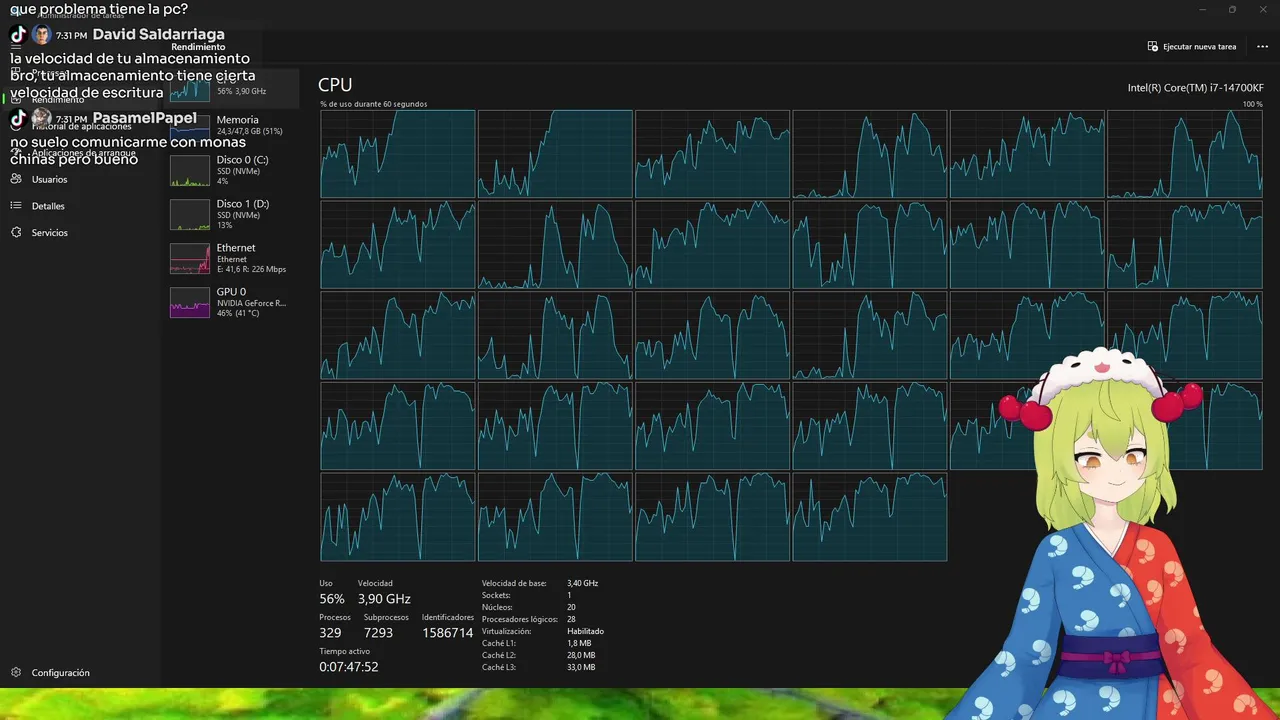Image resolution: width=1280 pixels, height=720 pixels.
Task: Click the Caché L3 value 33,0 MB
Action: pyautogui.click(x=581, y=667)
